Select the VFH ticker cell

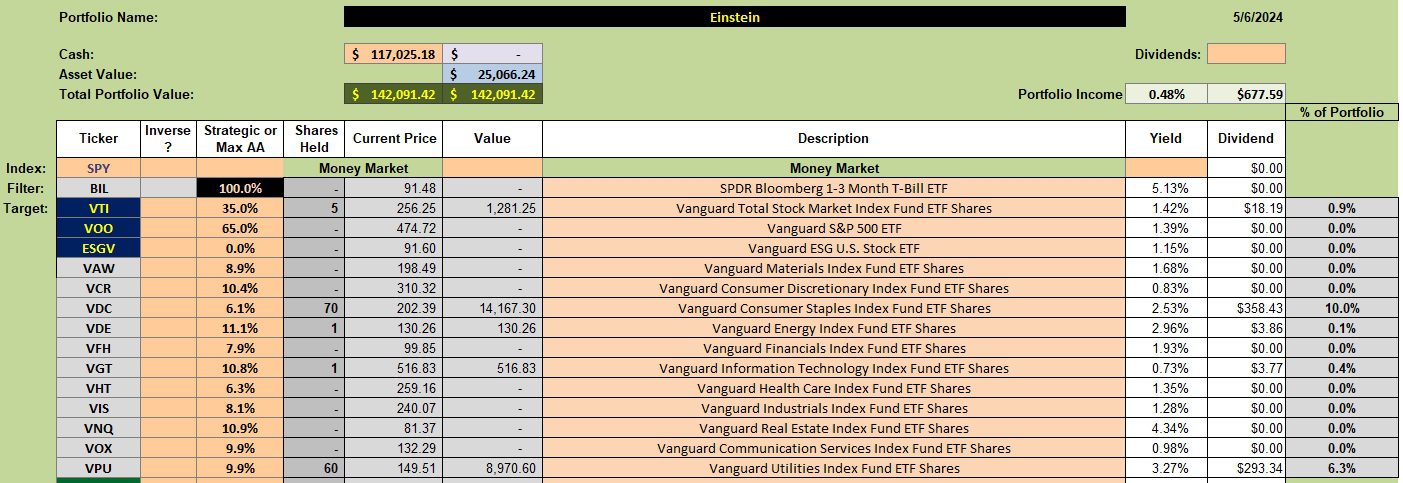(98, 348)
